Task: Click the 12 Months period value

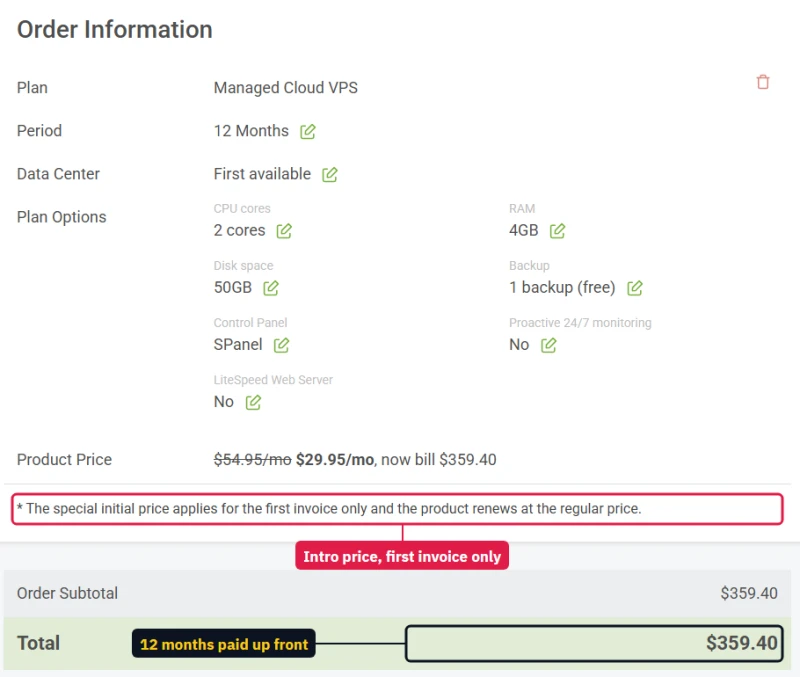Action: click(x=251, y=131)
